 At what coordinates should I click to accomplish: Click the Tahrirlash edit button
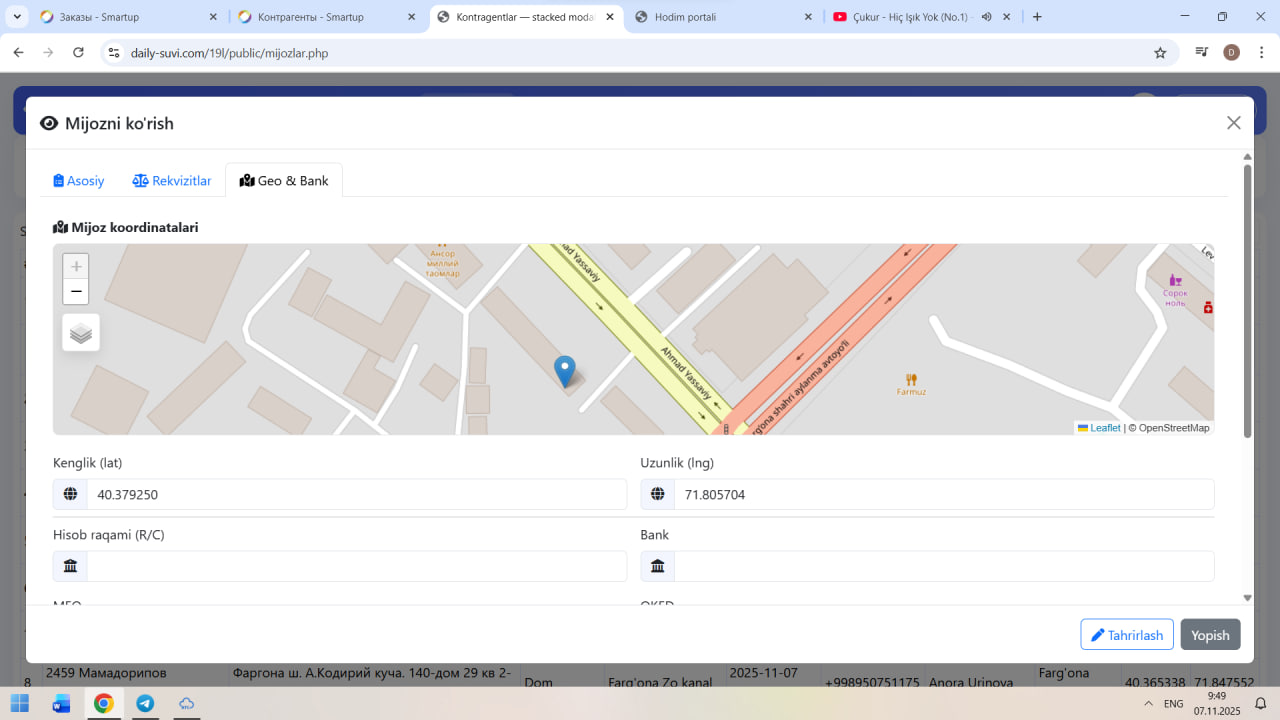[x=1126, y=635]
